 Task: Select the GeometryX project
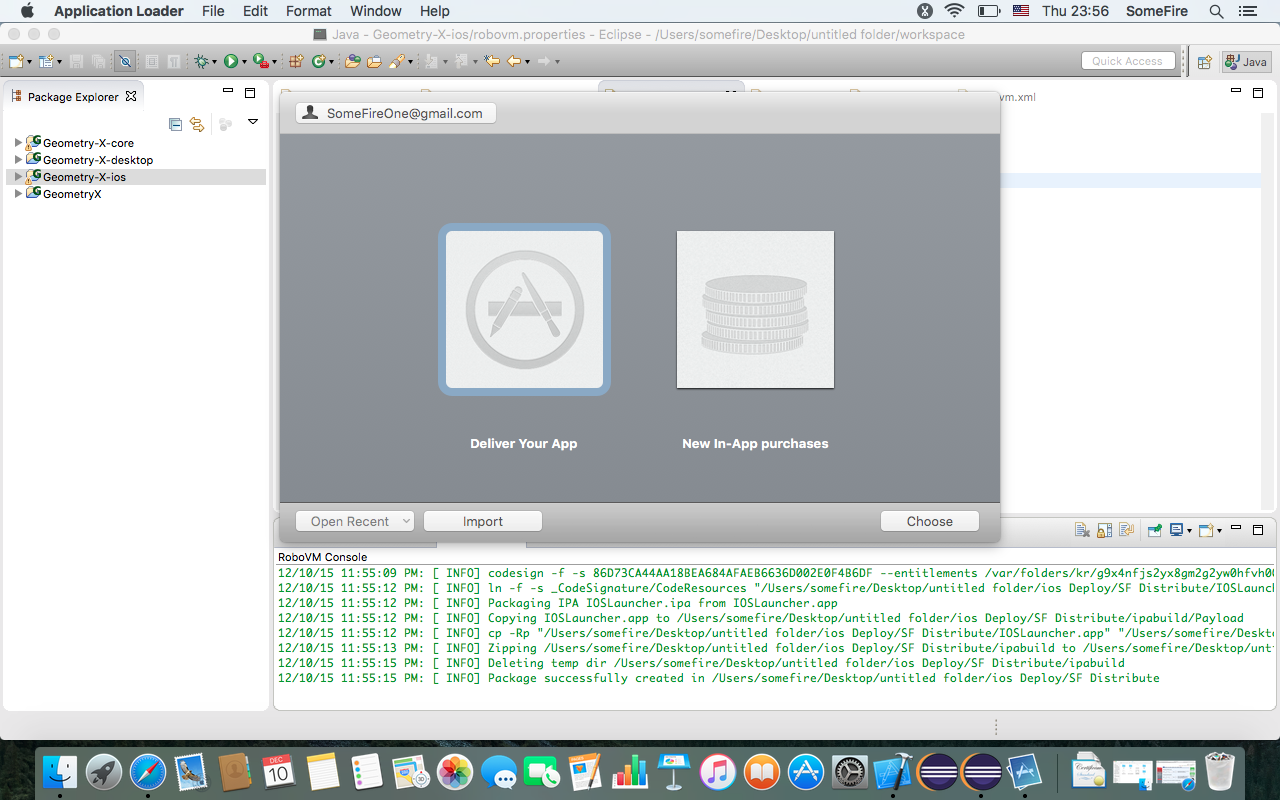[72, 194]
